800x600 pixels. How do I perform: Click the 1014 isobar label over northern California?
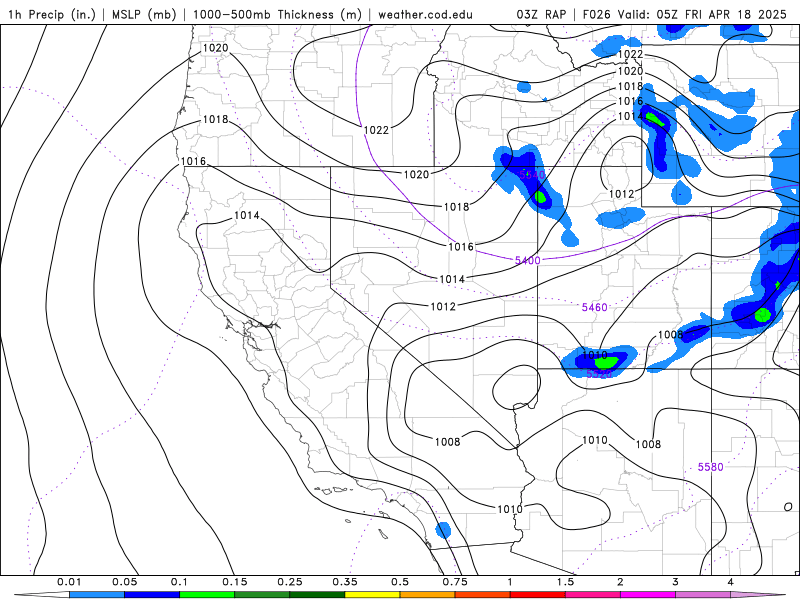(x=247, y=215)
